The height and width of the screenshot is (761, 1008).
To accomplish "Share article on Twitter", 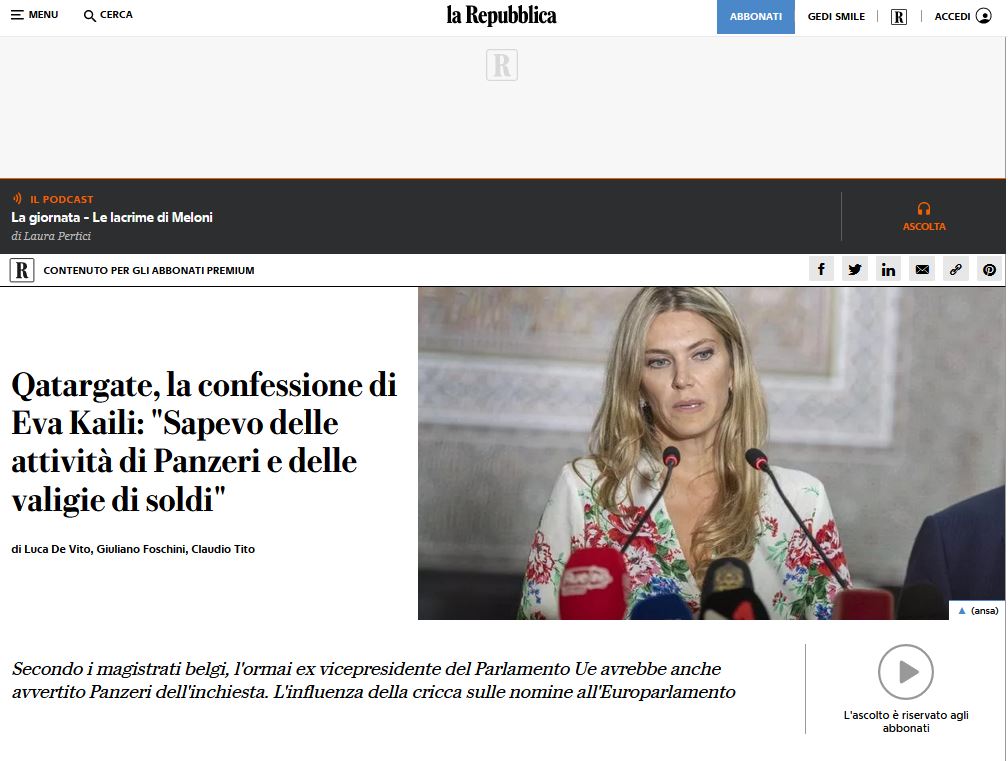I will click(854, 269).
